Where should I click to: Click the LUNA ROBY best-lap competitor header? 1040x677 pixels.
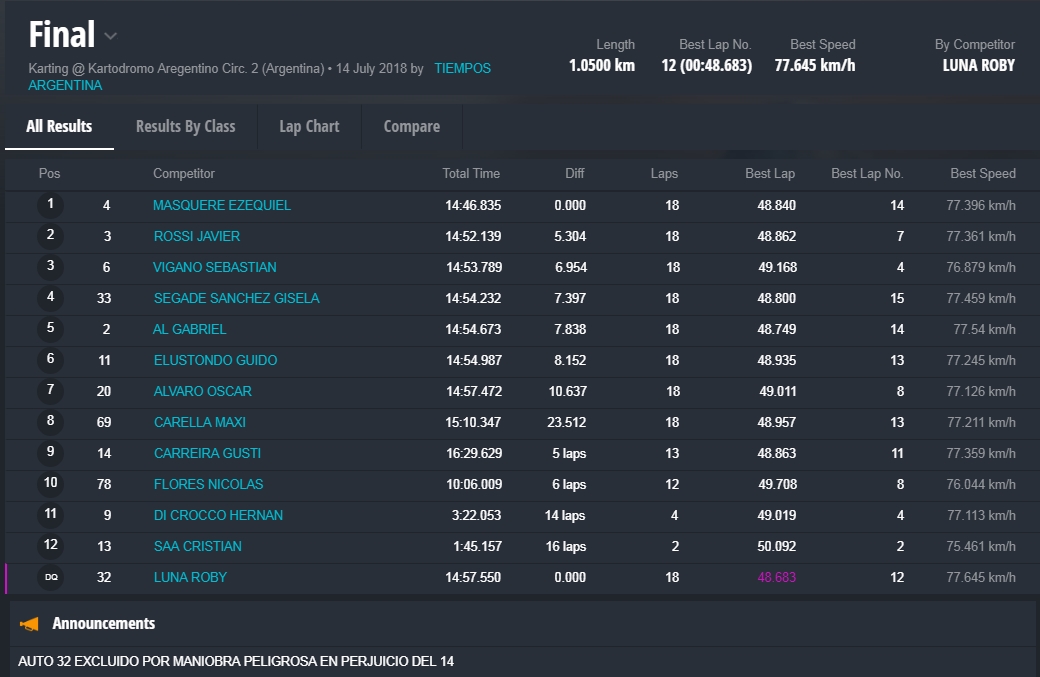click(x=978, y=66)
